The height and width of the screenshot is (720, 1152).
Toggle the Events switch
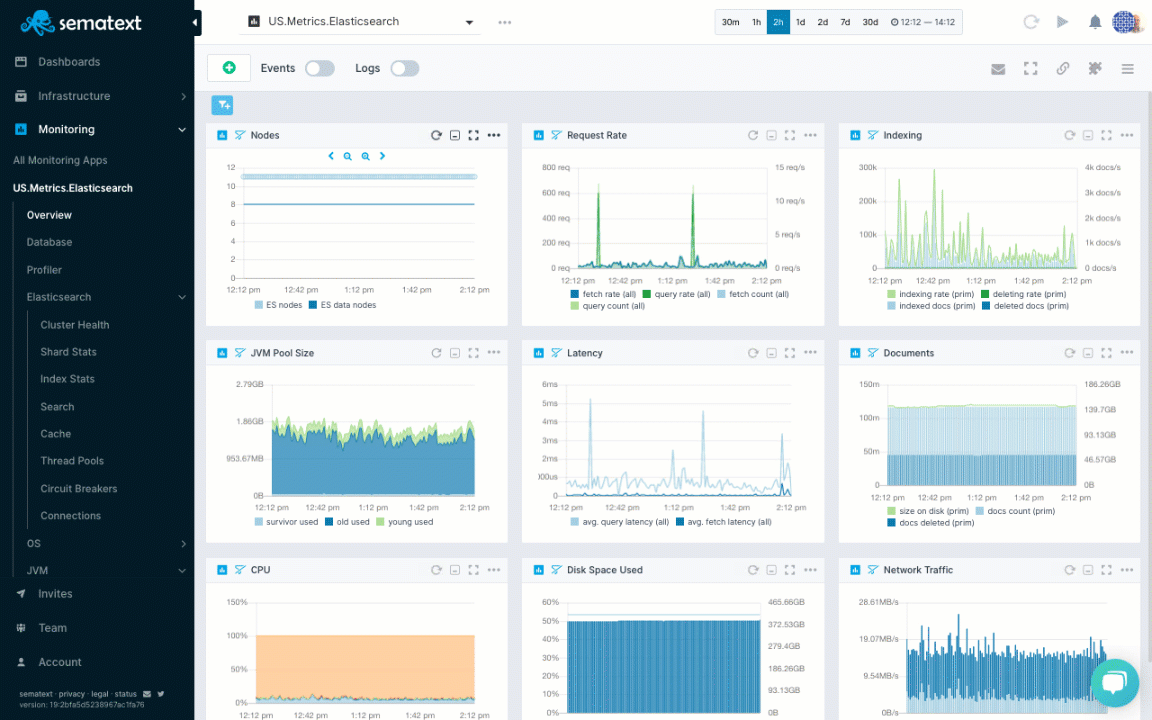tap(320, 68)
